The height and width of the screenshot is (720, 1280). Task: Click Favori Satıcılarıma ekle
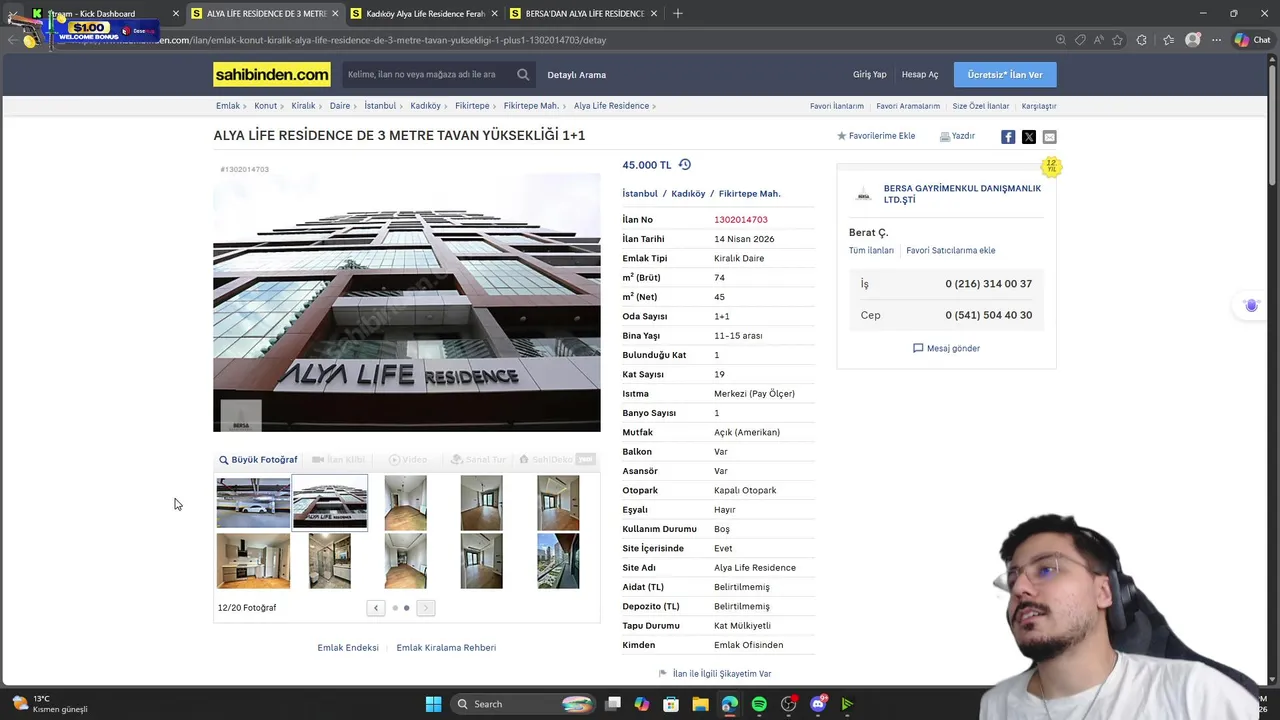tap(951, 251)
